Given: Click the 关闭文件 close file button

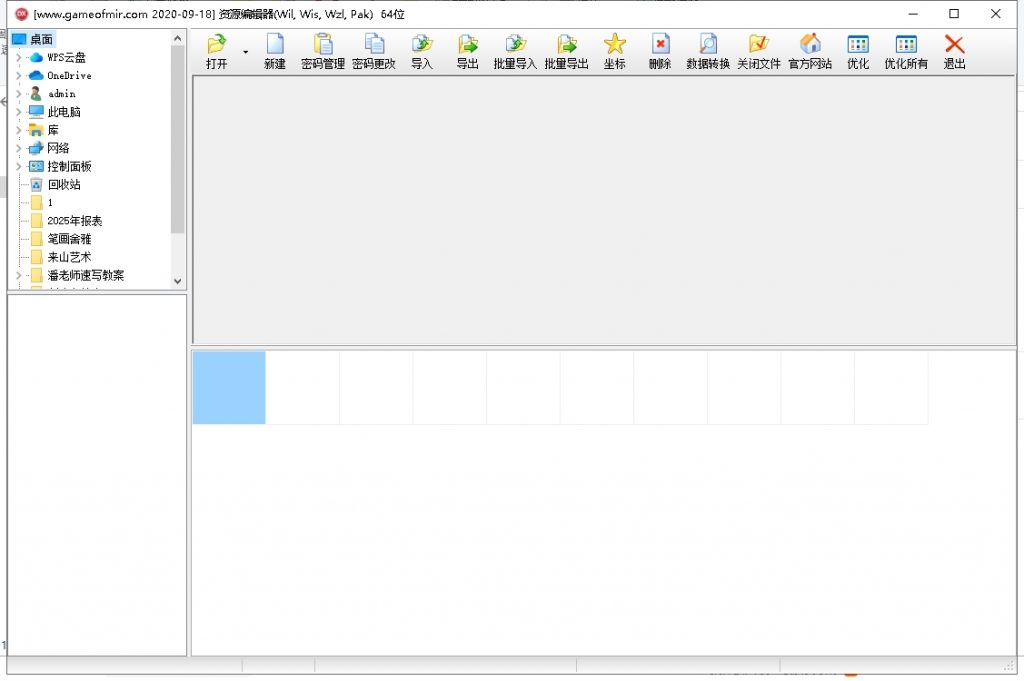Looking at the screenshot, I should click(759, 45).
